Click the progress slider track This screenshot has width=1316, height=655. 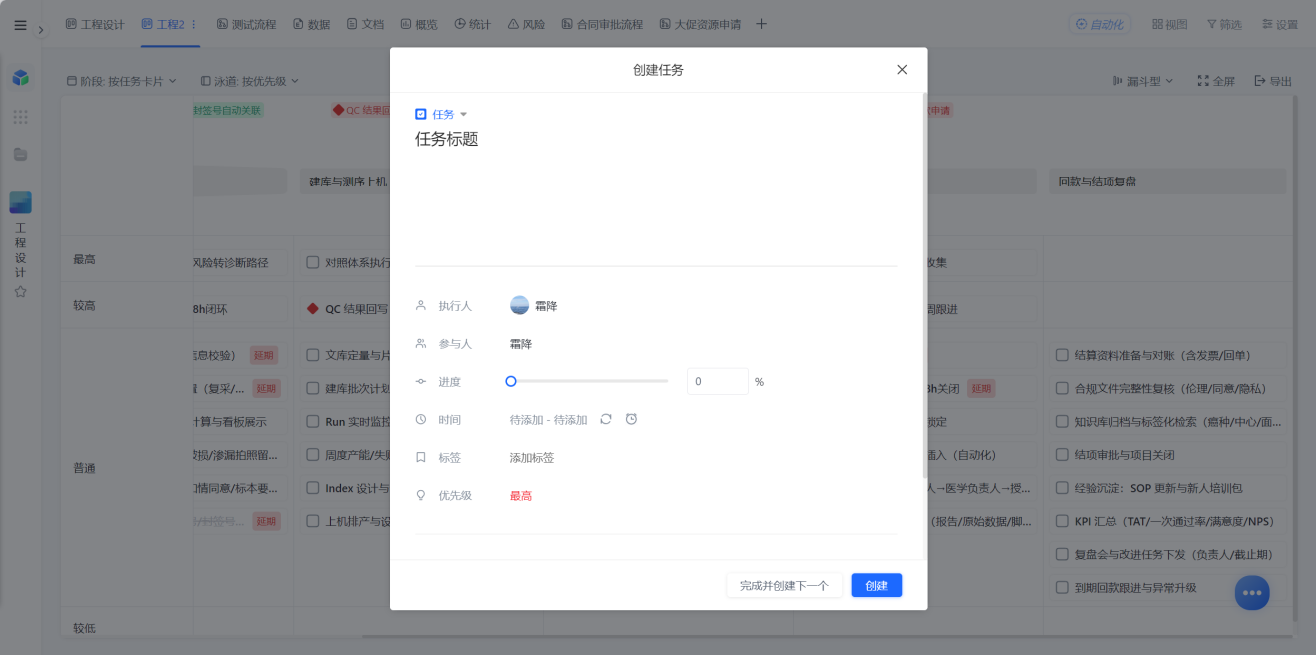click(x=589, y=381)
